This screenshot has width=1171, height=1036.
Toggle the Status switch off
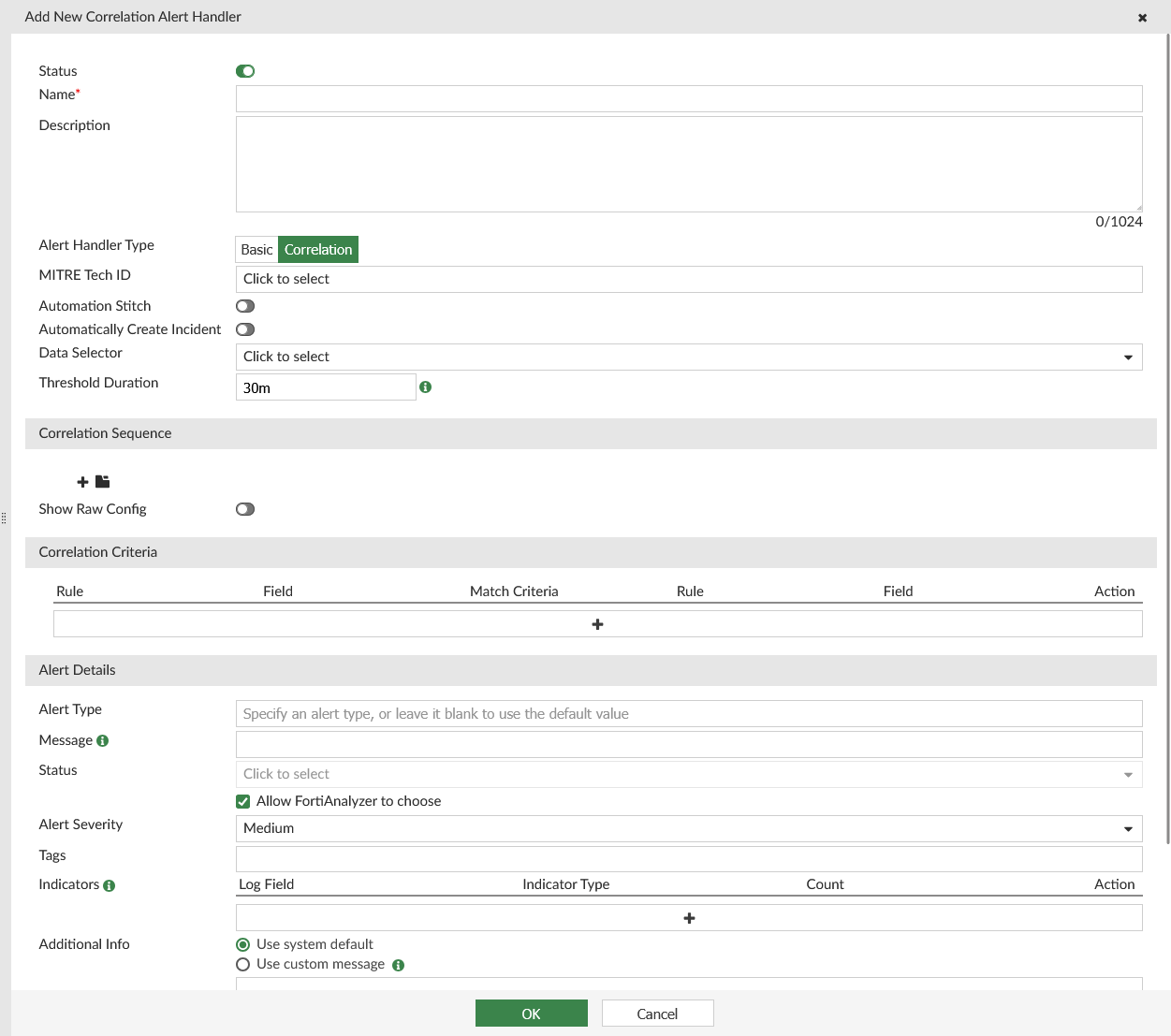(x=245, y=71)
